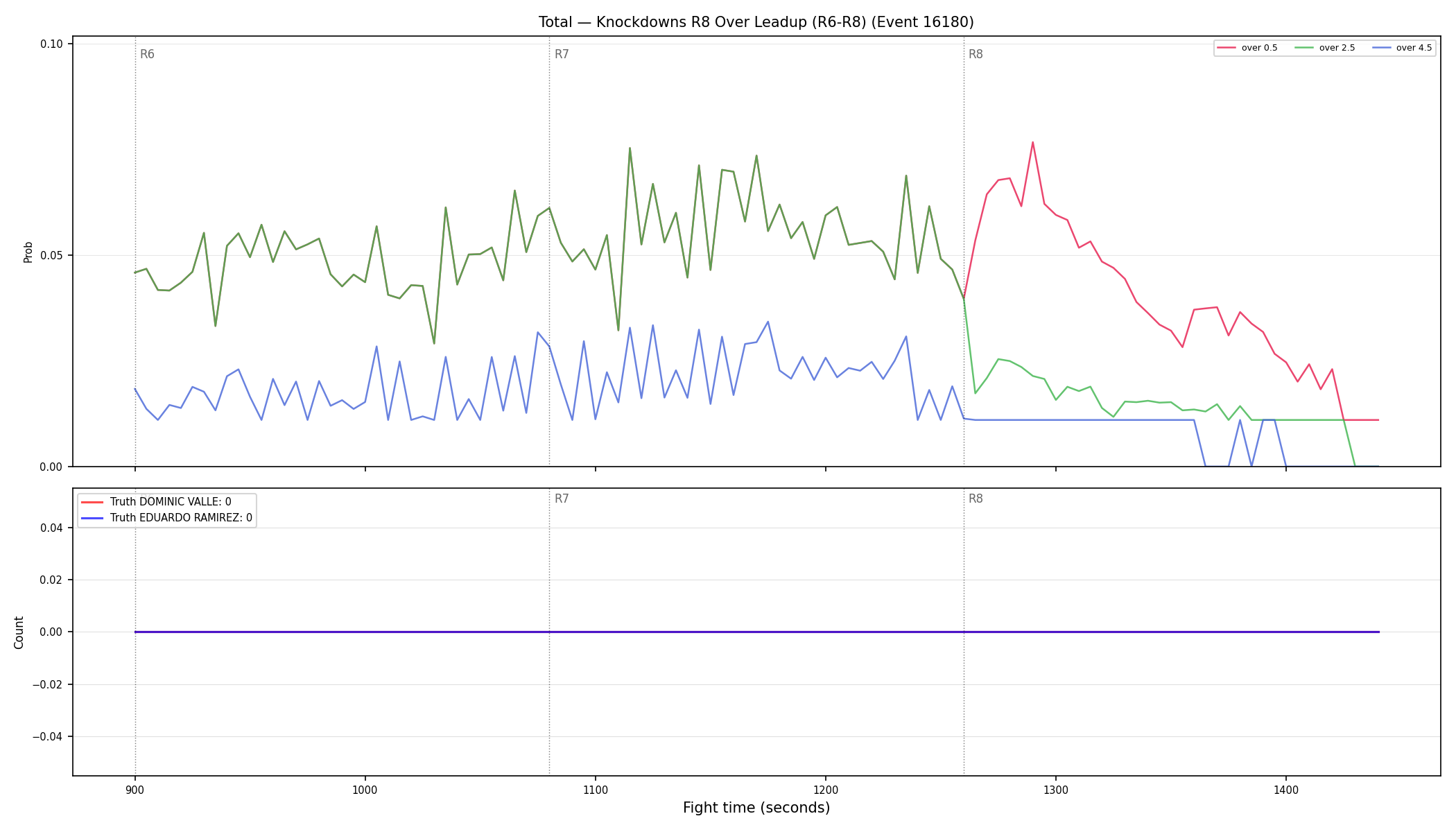Screen dimensions: 1456x832
Task: Click the 0.00 tick label on Prob axis
Action: coord(51,467)
